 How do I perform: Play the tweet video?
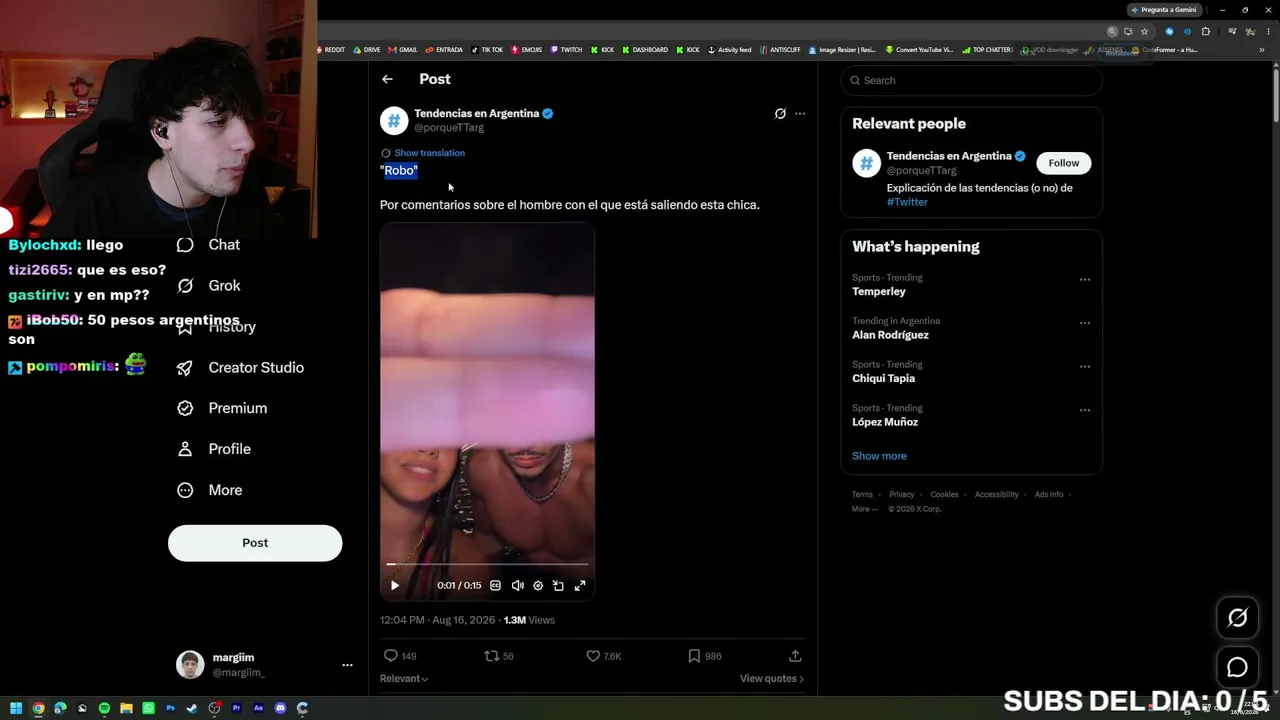point(395,586)
